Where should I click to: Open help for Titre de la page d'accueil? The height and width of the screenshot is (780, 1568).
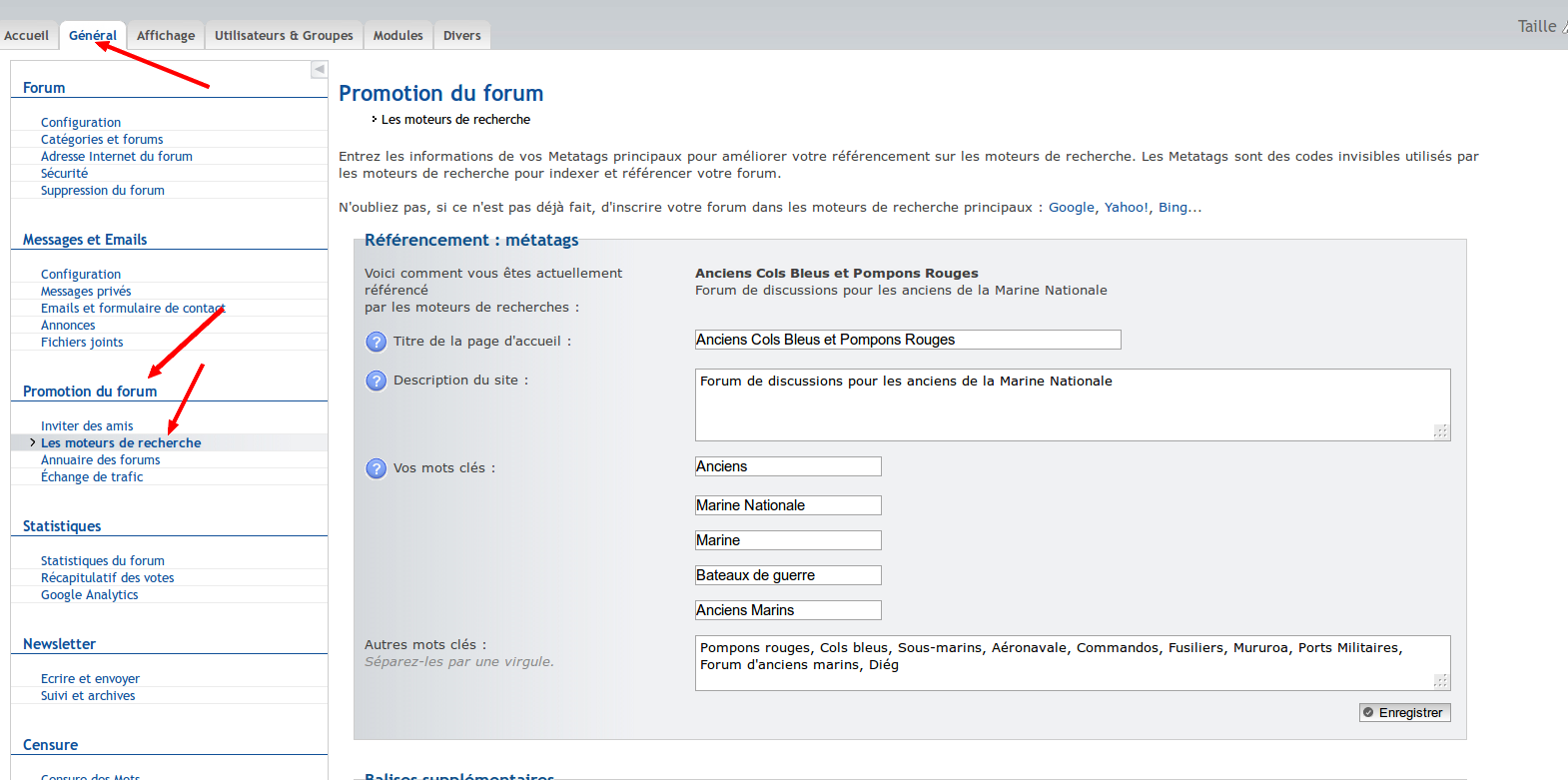click(376, 342)
